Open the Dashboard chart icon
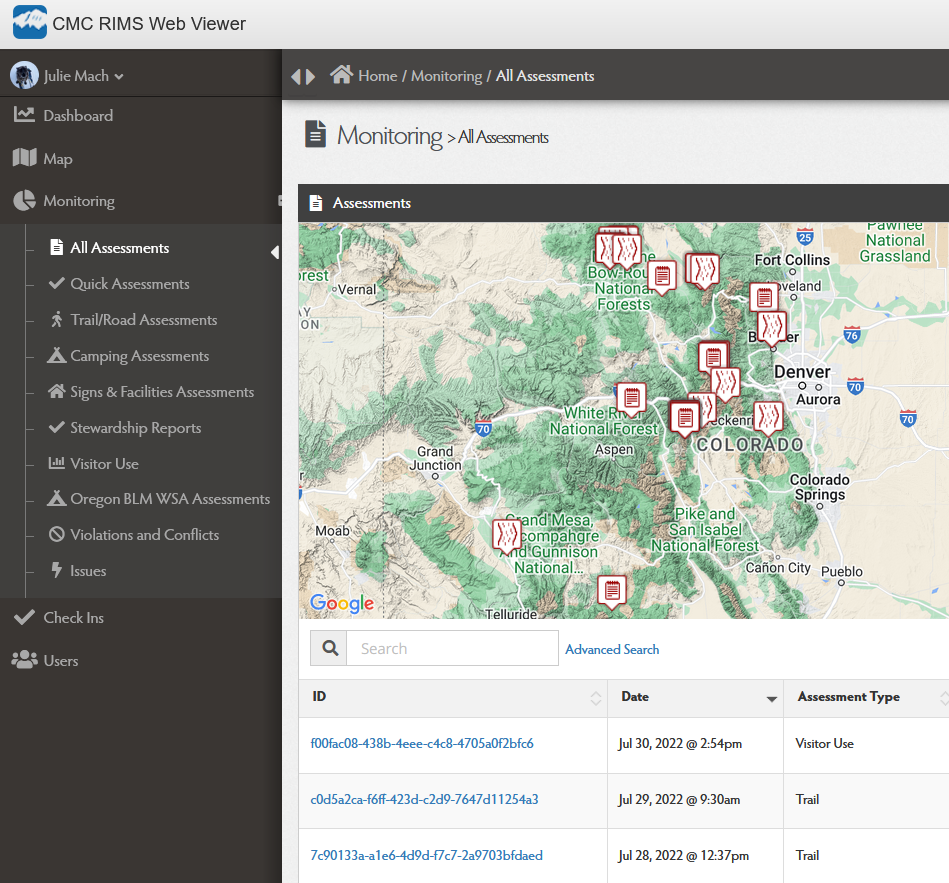This screenshot has height=883, width=949. pos(24,115)
